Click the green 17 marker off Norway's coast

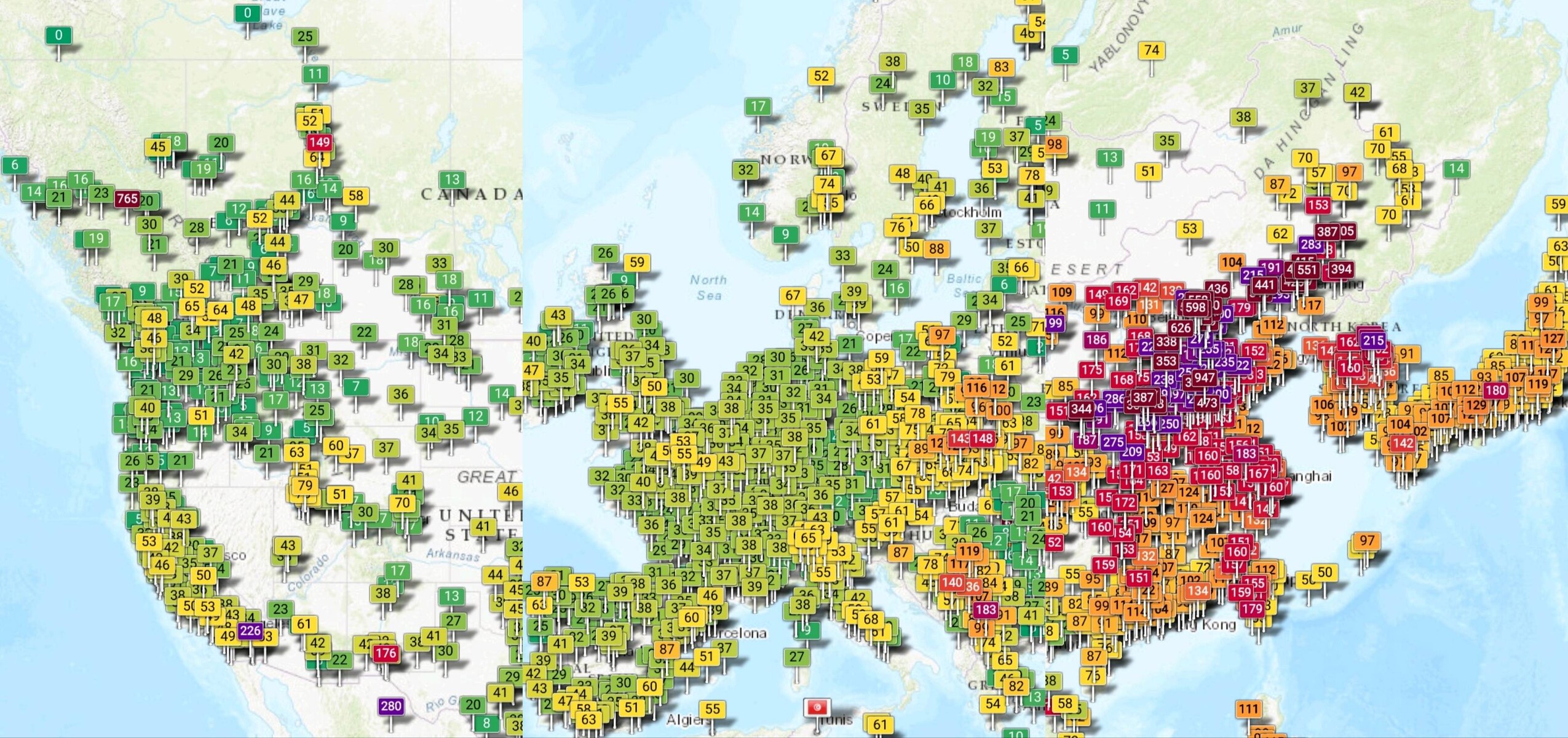(x=758, y=106)
